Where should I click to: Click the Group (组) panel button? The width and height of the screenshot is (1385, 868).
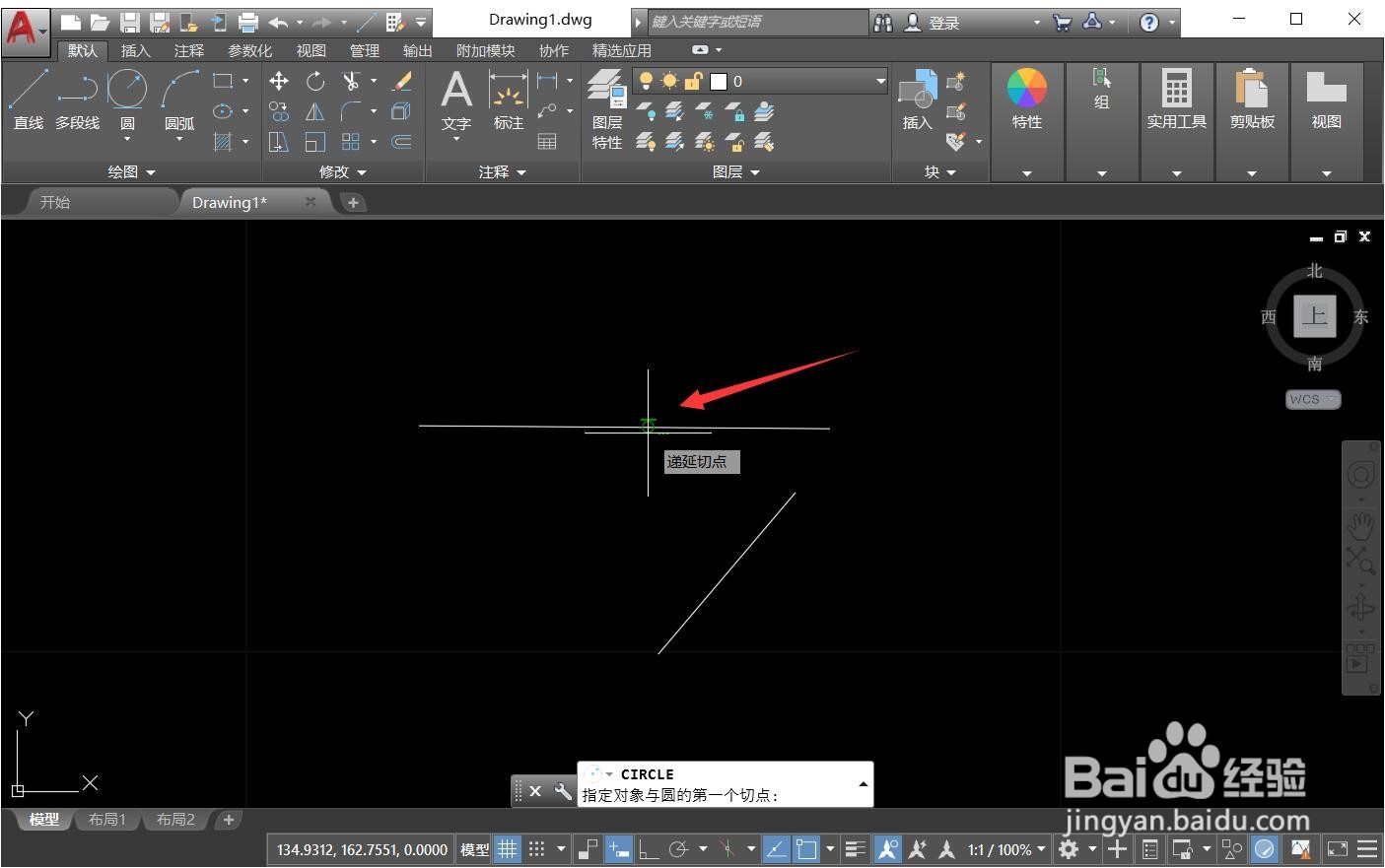click(x=1102, y=89)
